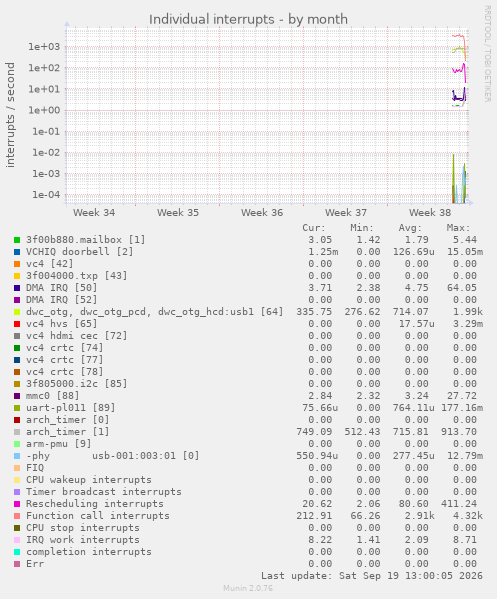Image resolution: width=497 pixels, height=599 pixels.
Task: Click the Last update timestamp text
Action: 372,576
